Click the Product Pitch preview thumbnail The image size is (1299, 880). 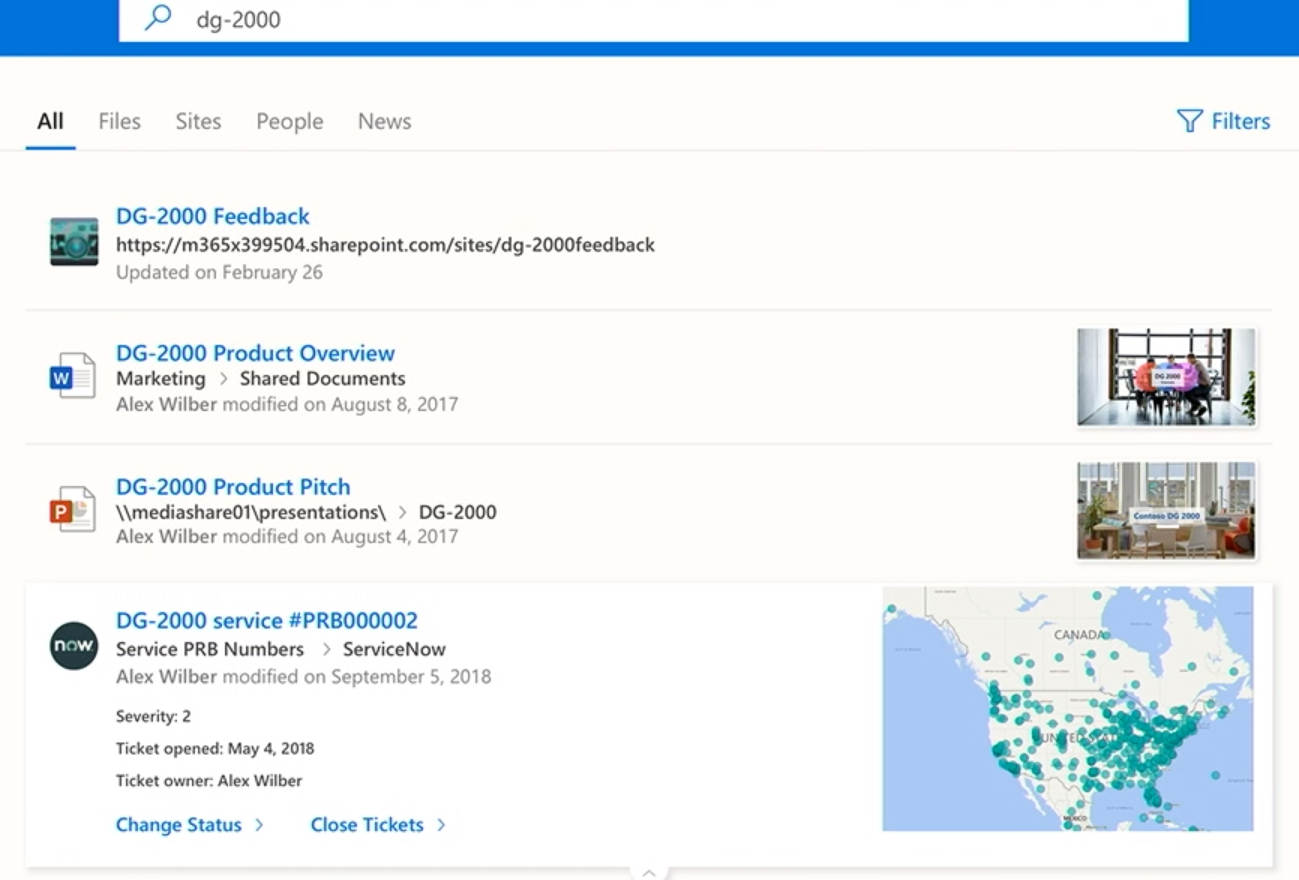coord(1165,510)
